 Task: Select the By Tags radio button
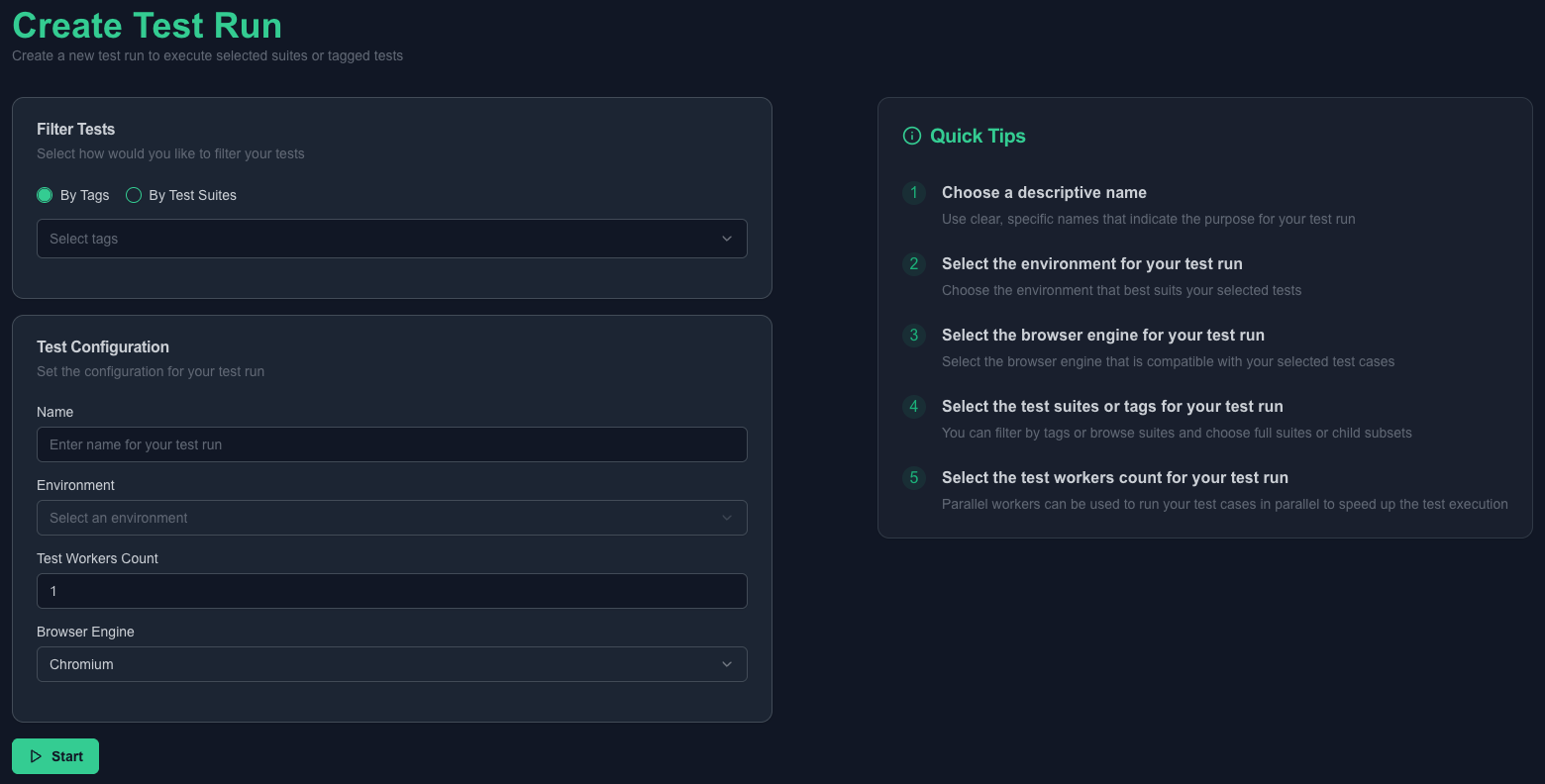tap(45, 195)
